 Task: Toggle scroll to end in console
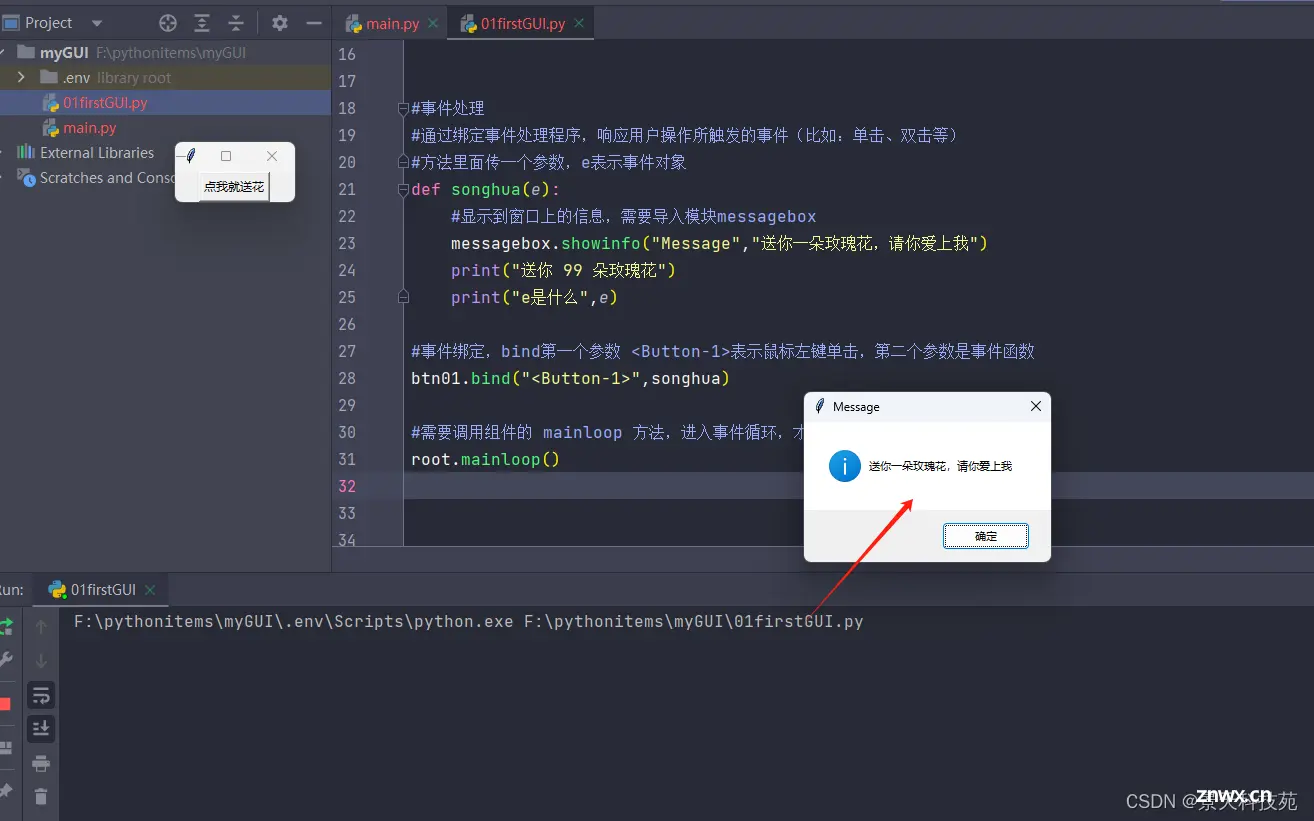[41, 729]
